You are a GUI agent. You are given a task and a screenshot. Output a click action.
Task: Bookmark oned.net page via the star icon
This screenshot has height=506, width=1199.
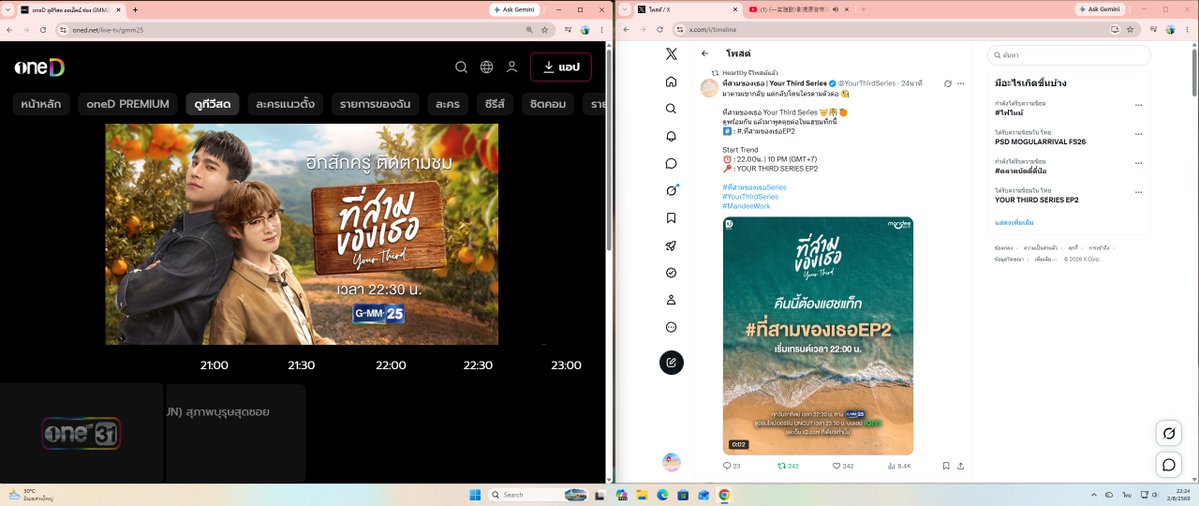point(544,30)
